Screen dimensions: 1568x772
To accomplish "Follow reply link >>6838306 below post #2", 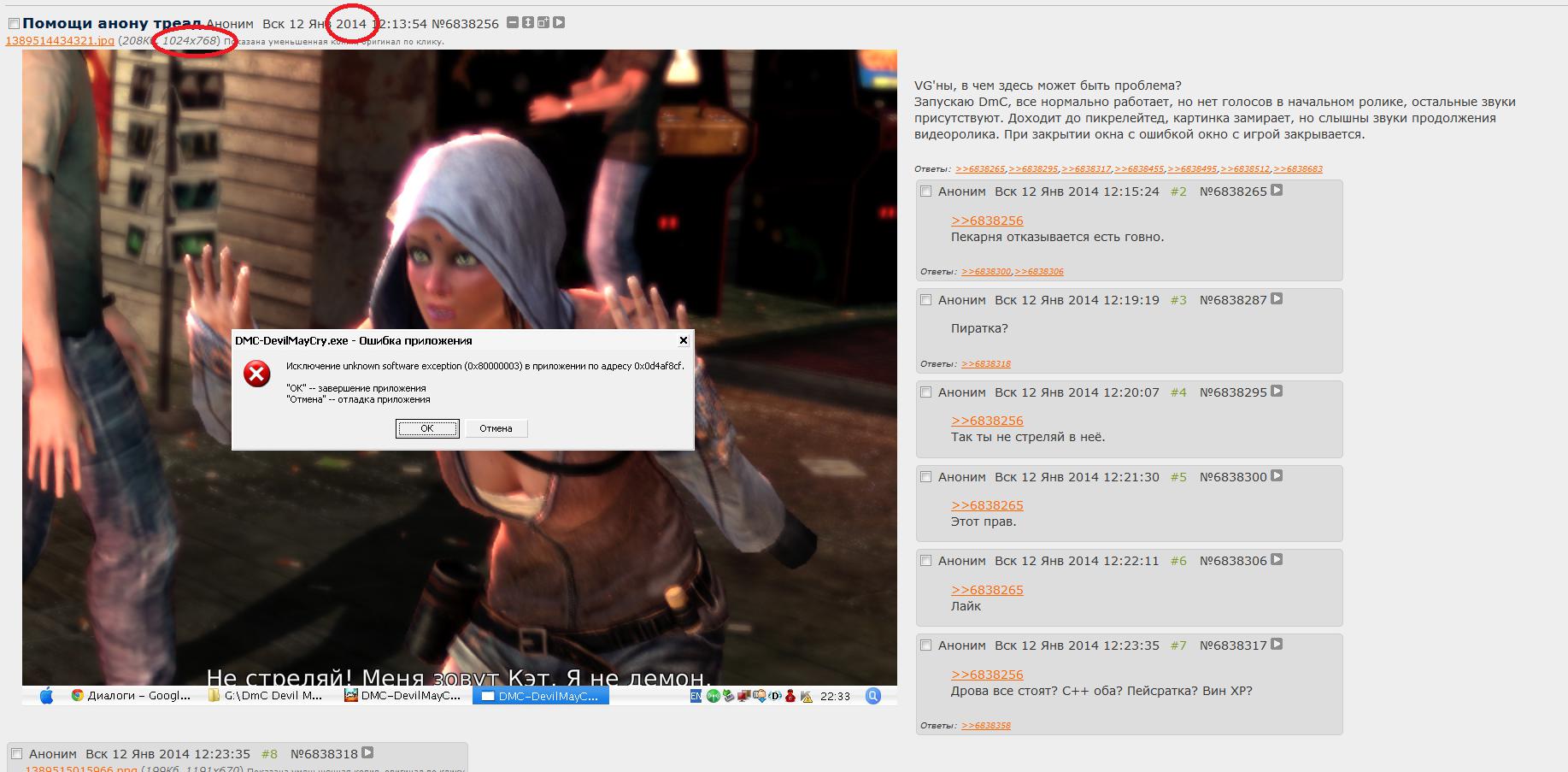I will tap(1039, 272).
